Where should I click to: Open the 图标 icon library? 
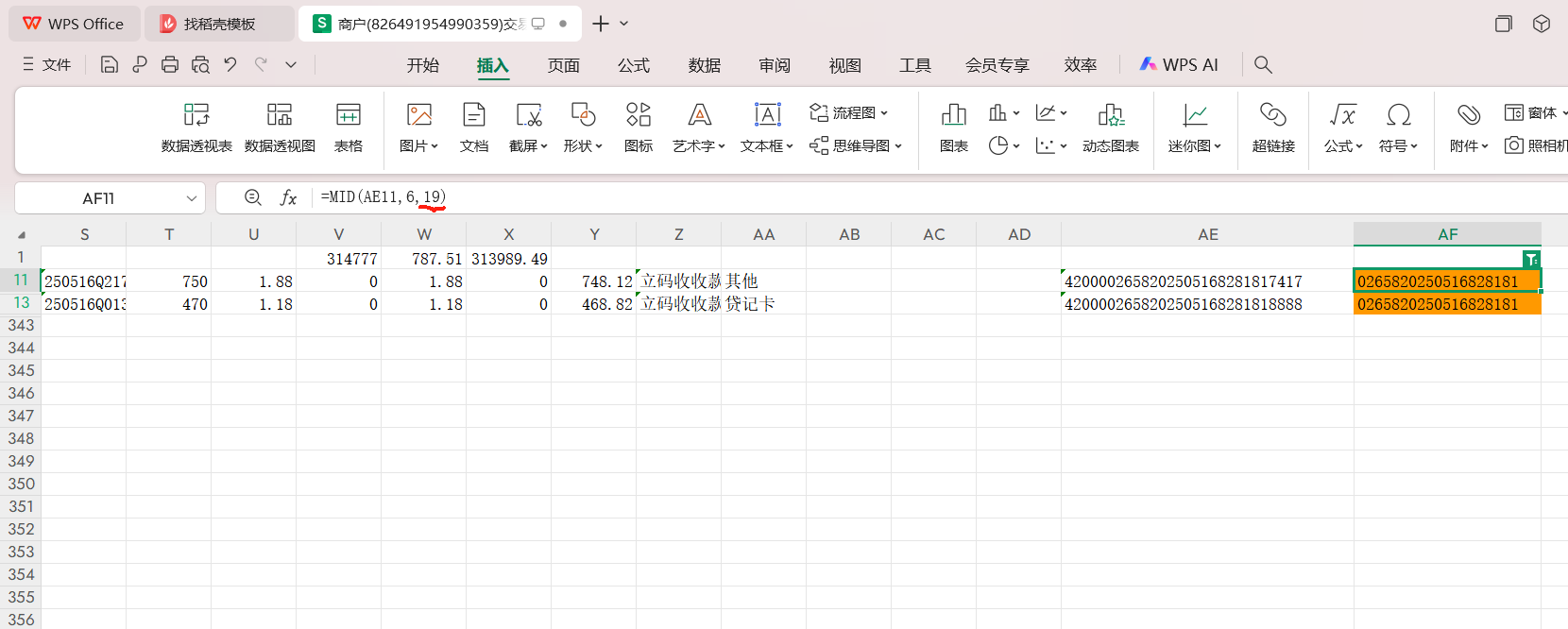639,127
